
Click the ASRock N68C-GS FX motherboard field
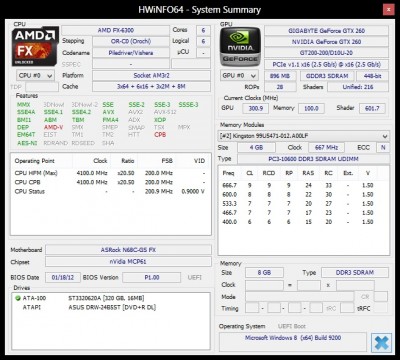128,250
